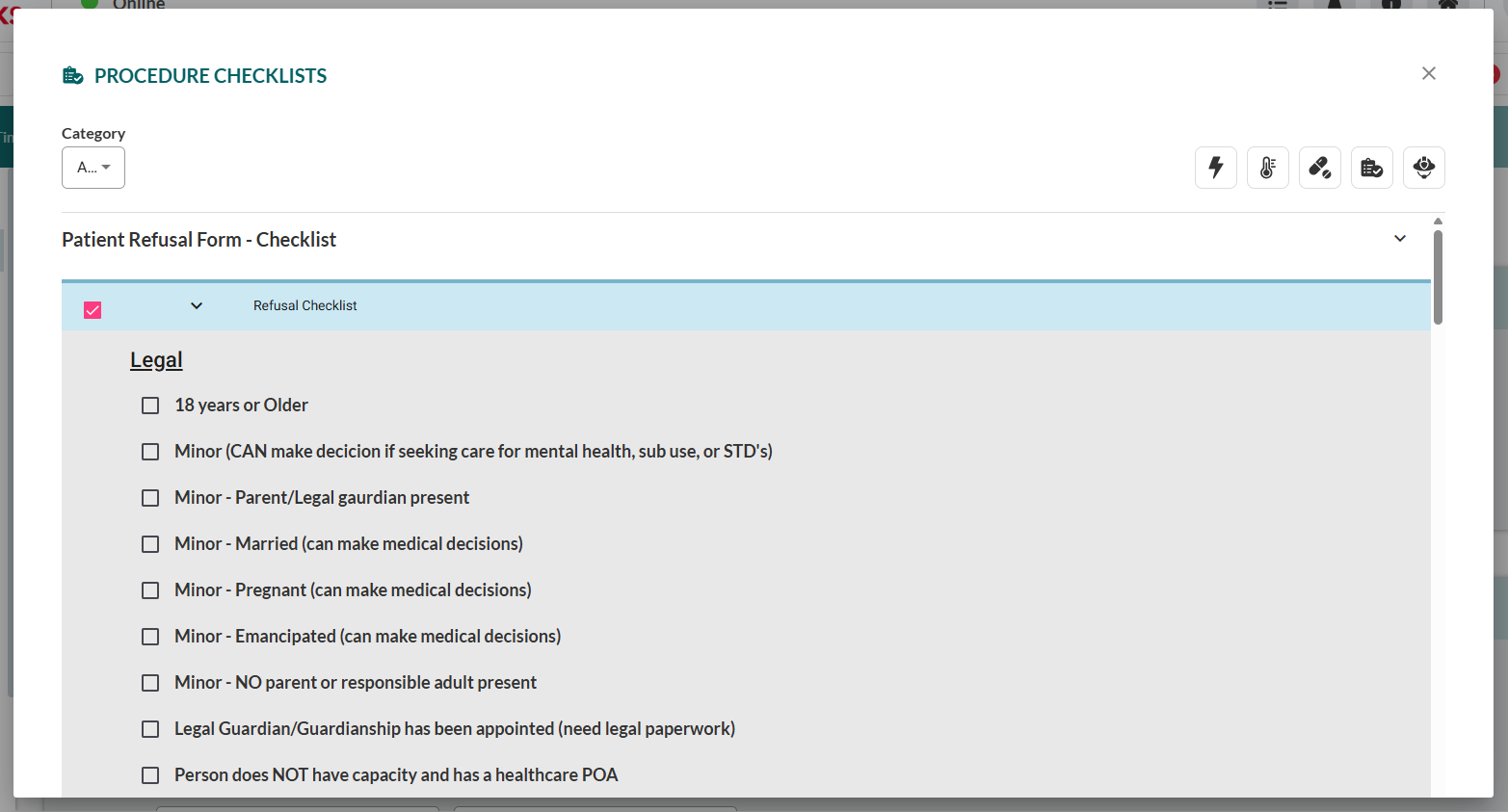The height and width of the screenshot is (812, 1508).
Task: Close the Procedure Checklists dialog
Action: pyautogui.click(x=1428, y=73)
